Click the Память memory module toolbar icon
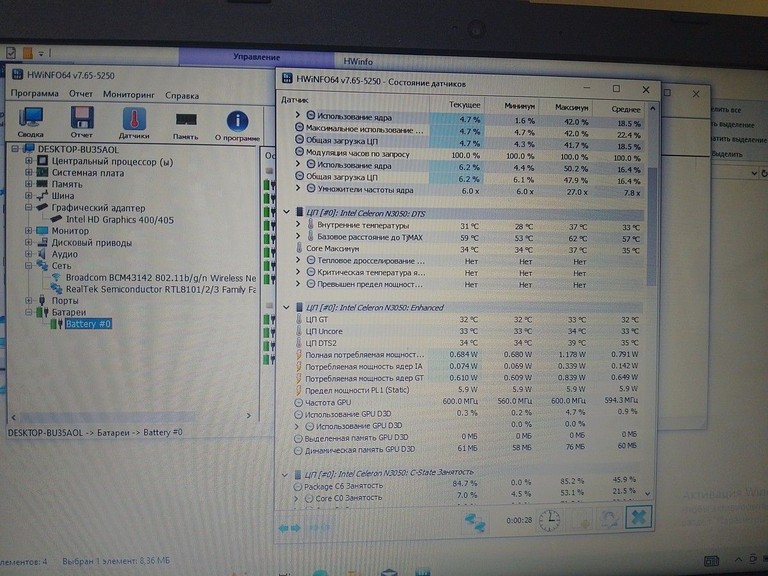Image resolution: width=768 pixels, height=576 pixels. (x=186, y=120)
